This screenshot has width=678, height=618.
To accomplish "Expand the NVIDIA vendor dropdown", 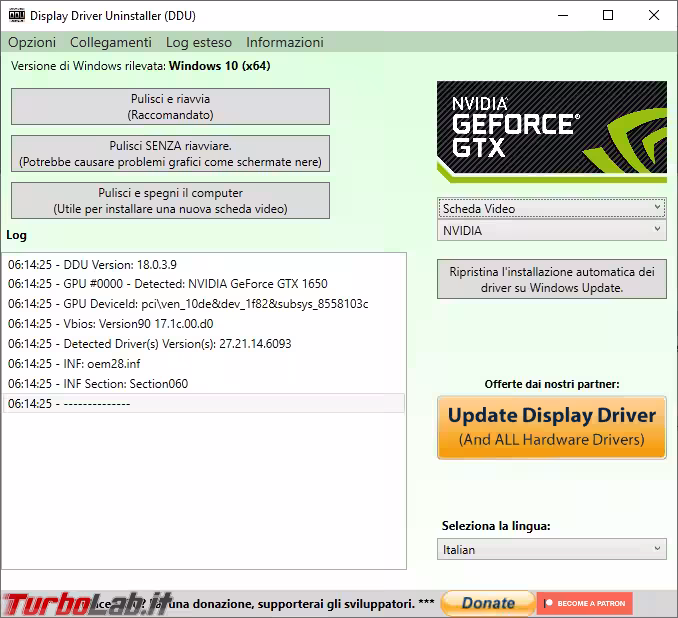I will (551, 230).
